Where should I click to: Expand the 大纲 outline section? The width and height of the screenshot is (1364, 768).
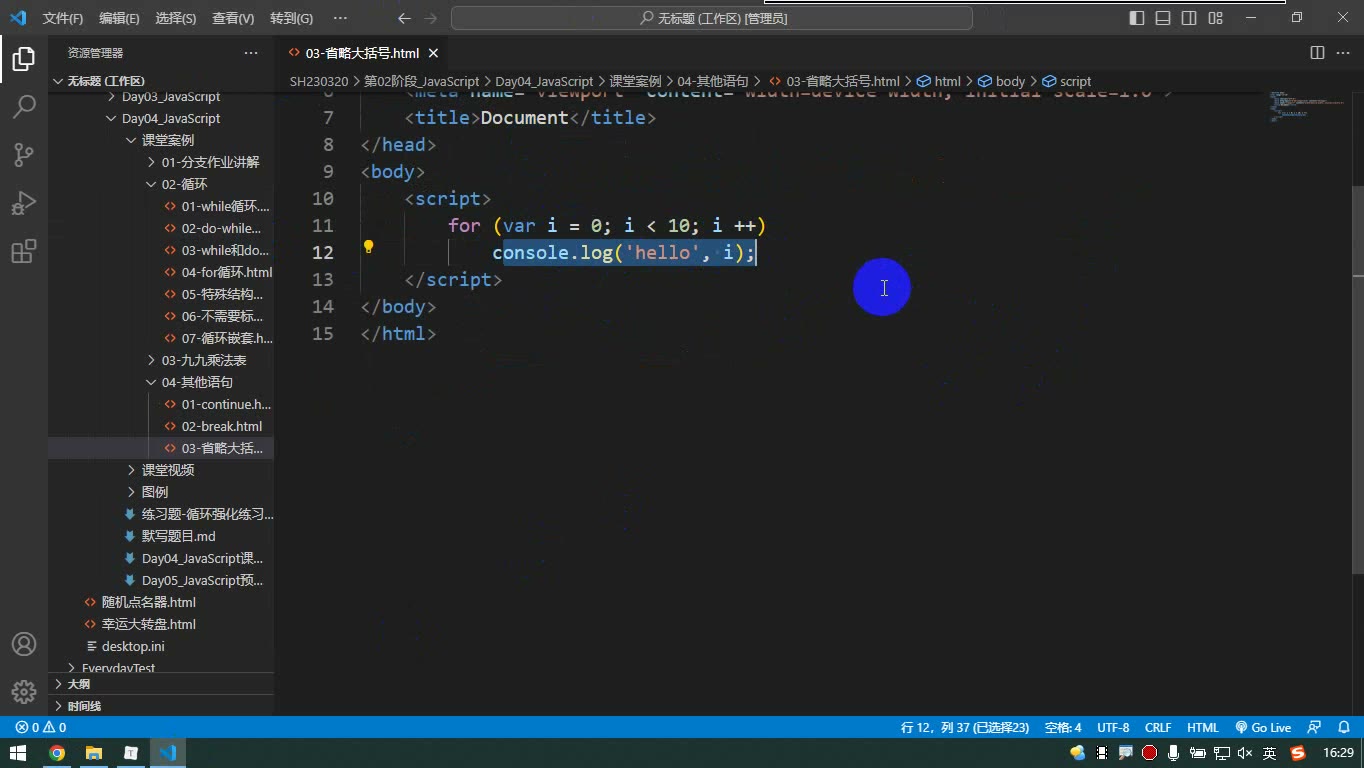(161, 684)
